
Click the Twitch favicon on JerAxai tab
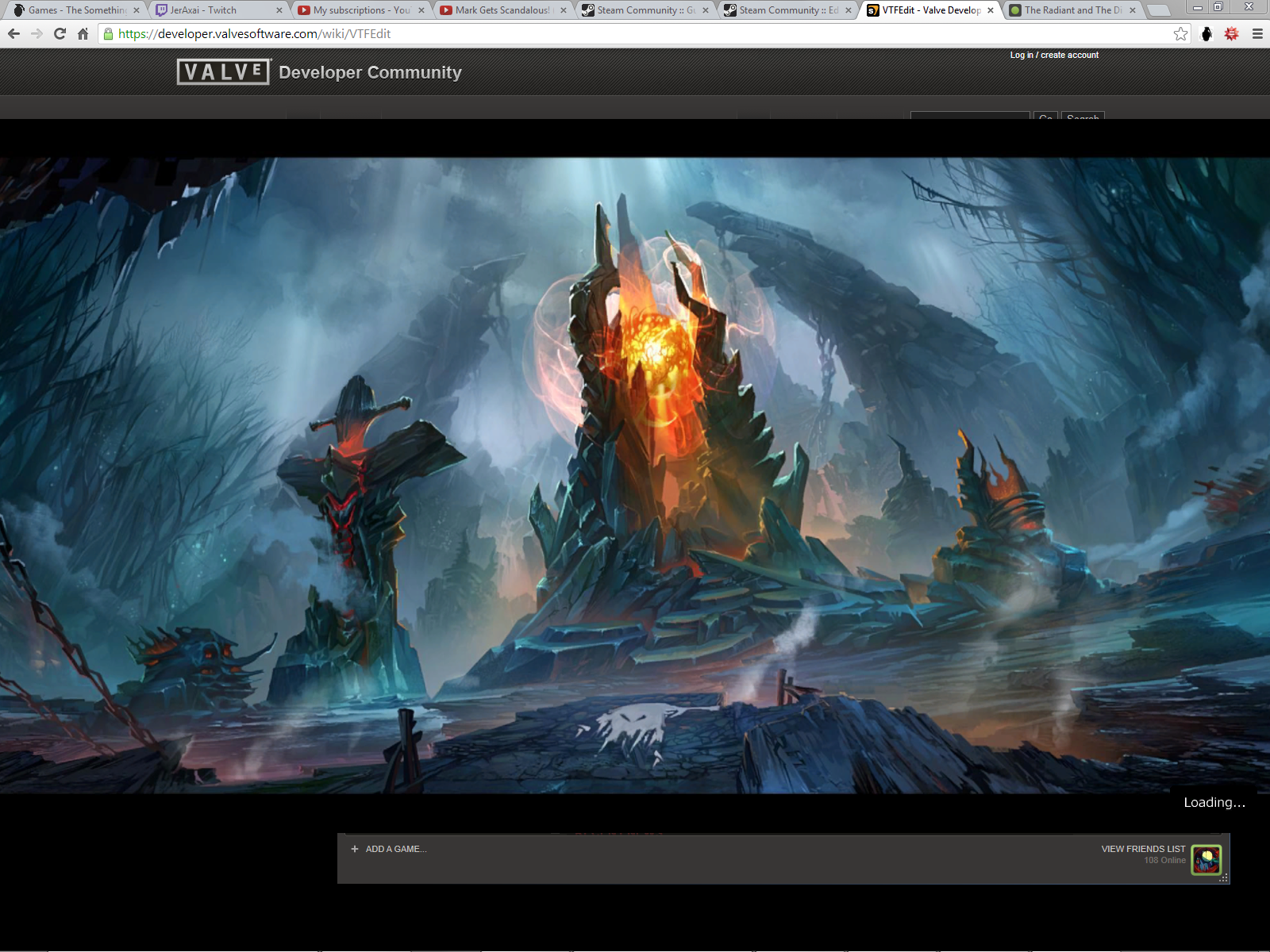pyautogui.click(x=161, y=10)
